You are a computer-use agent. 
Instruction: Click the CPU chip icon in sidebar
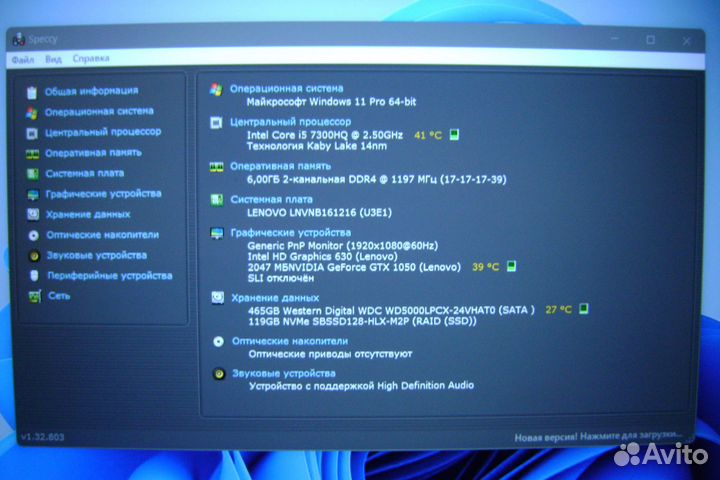pyautogui.click(x=32, y=134)
